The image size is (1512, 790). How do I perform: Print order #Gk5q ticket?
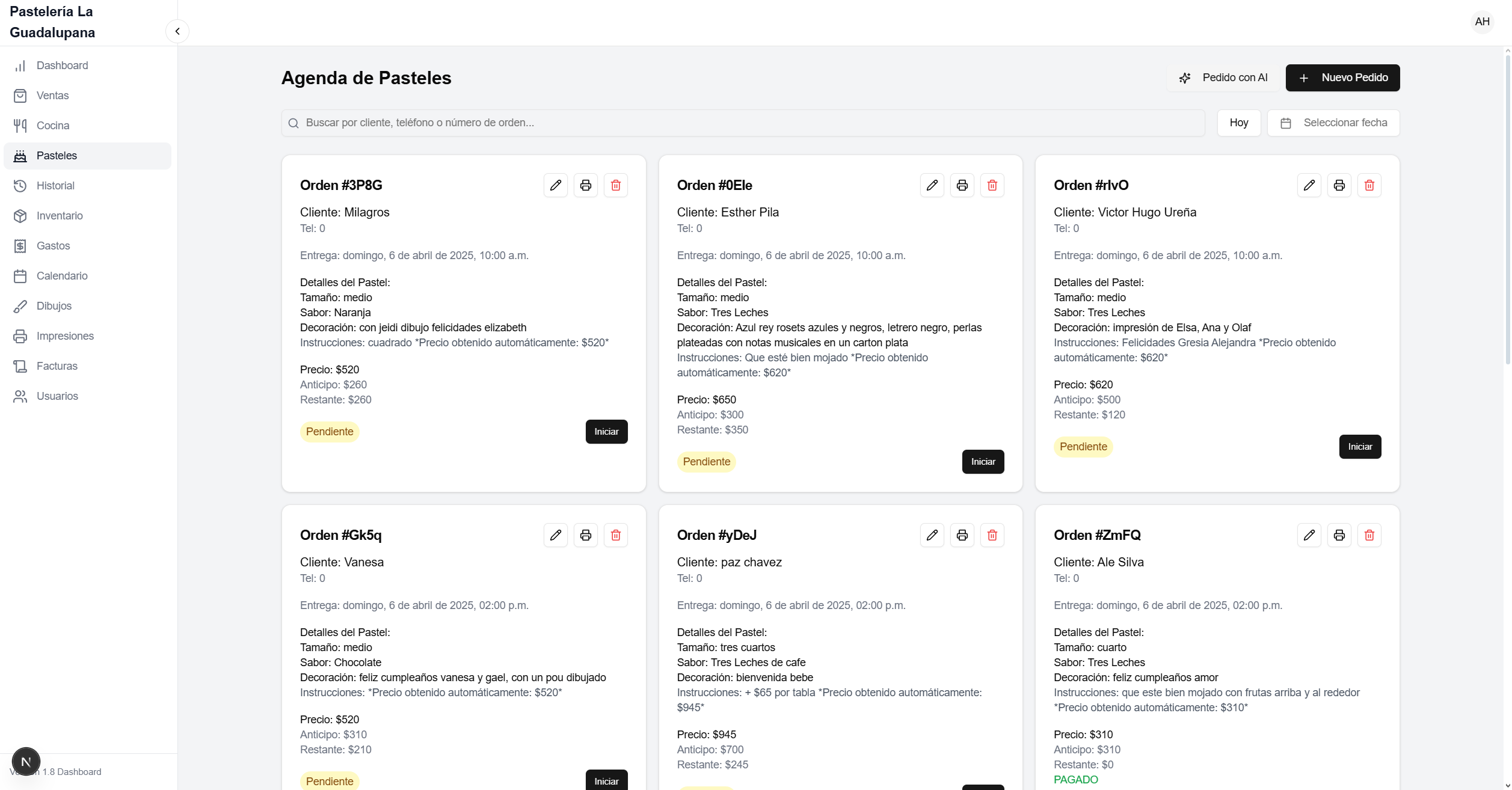click(585, 535)
